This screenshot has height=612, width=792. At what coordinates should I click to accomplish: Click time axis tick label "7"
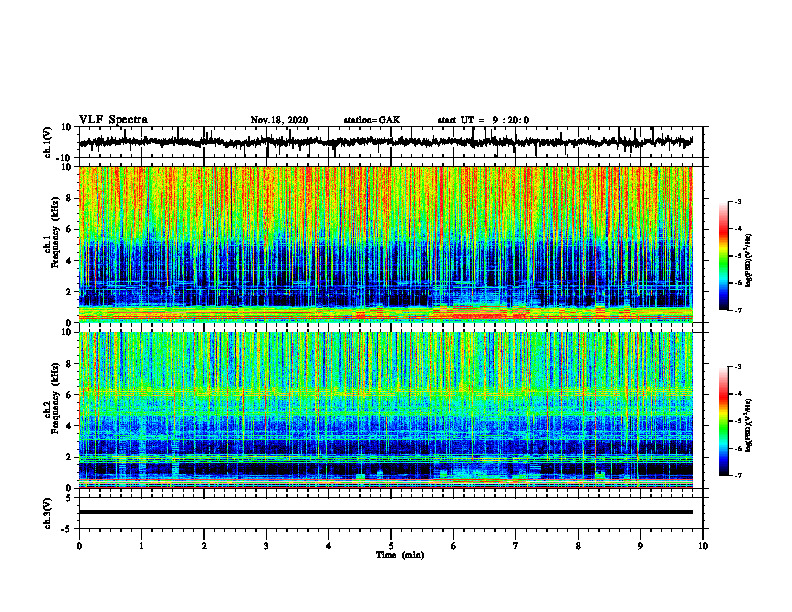(x=516, y=546)
